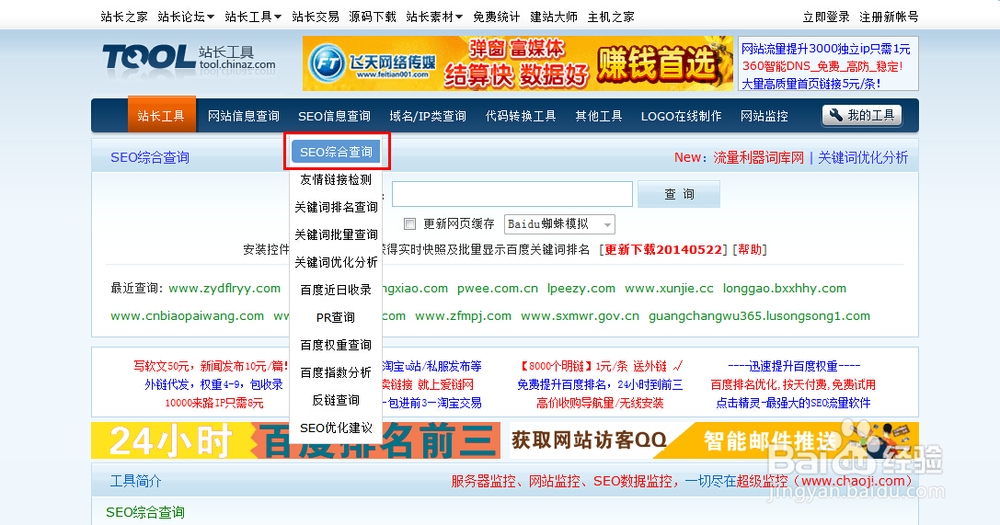The width and height of the screenshot is (1000, 525).
Task: Select SEO综合查询 in dropdown menu
Action: pyautogui.click(x=336, y=152)
